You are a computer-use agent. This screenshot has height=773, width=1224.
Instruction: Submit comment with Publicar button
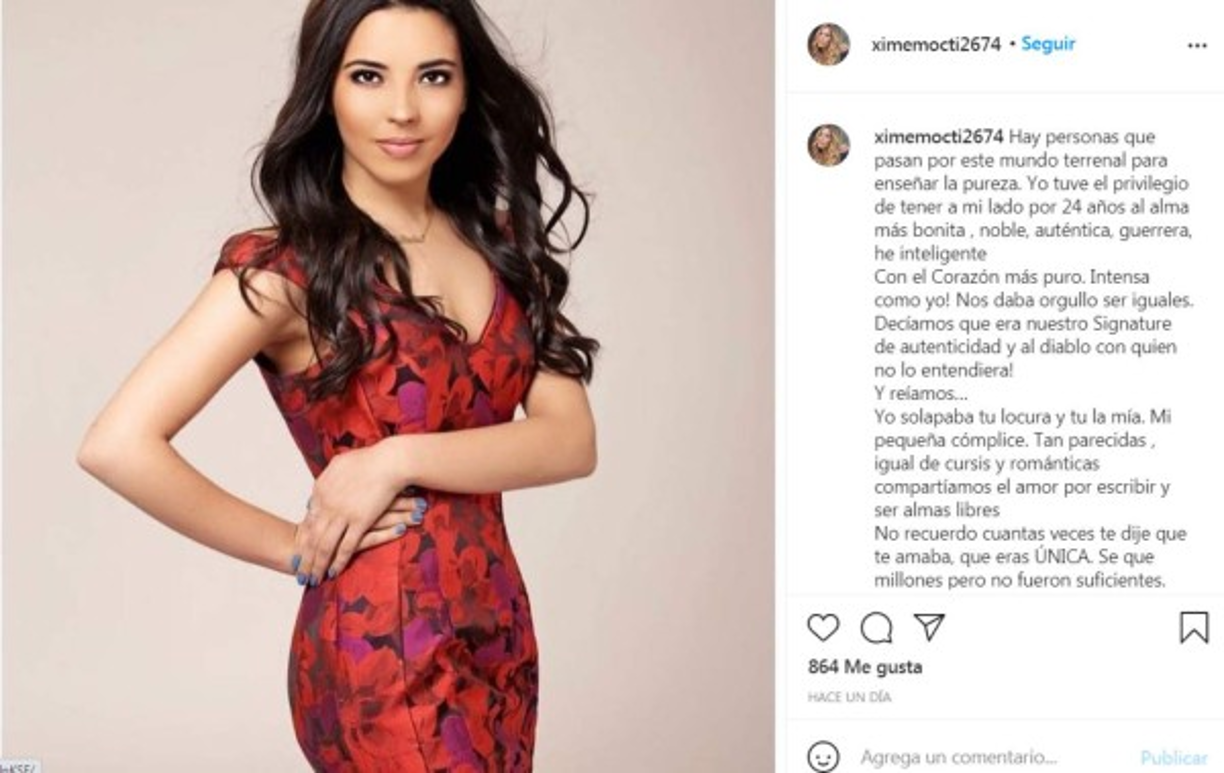click(x=1174, y=757)
